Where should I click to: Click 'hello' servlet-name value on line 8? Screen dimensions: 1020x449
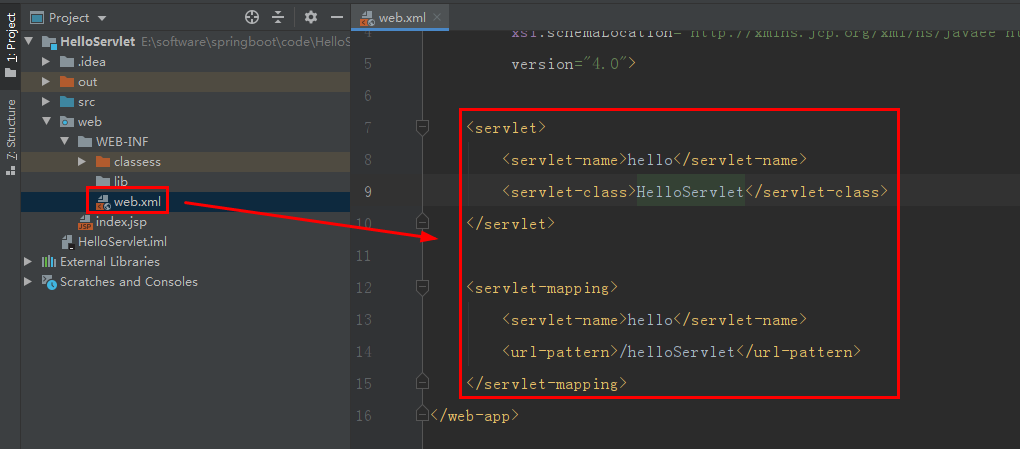650,160
